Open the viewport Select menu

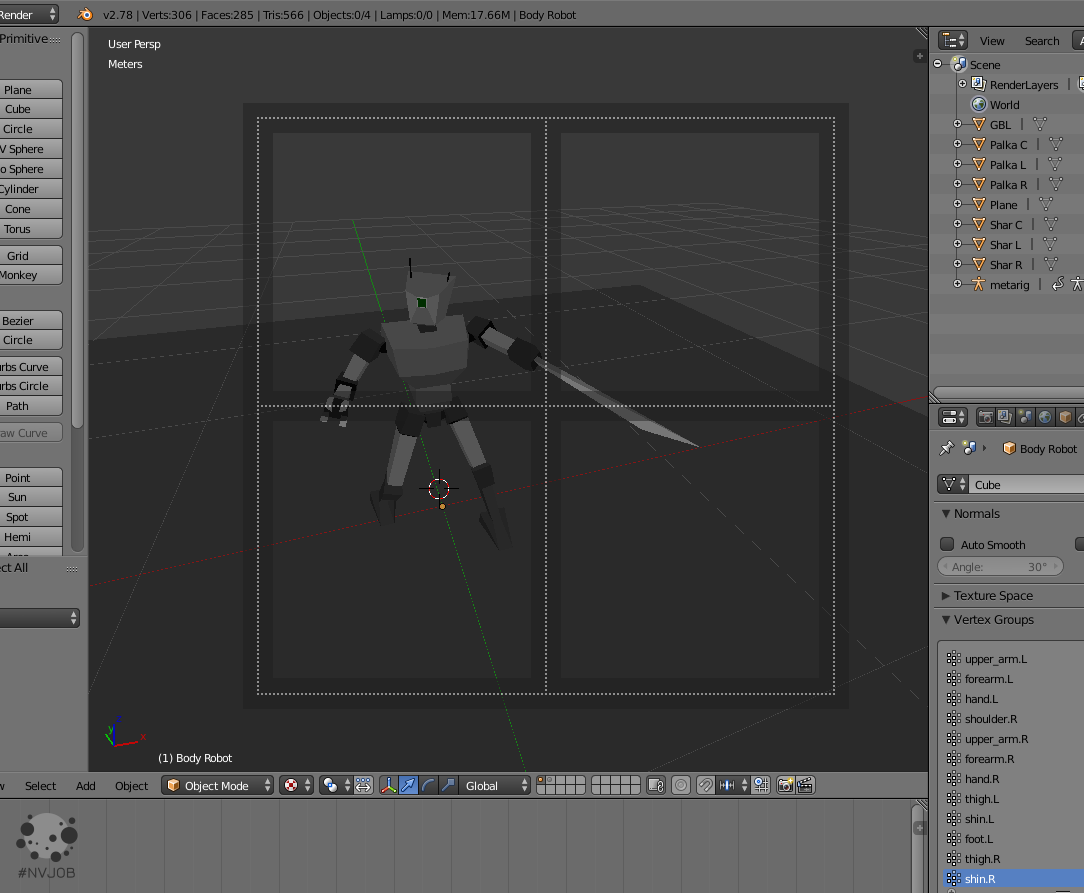(x=40, y=786)
